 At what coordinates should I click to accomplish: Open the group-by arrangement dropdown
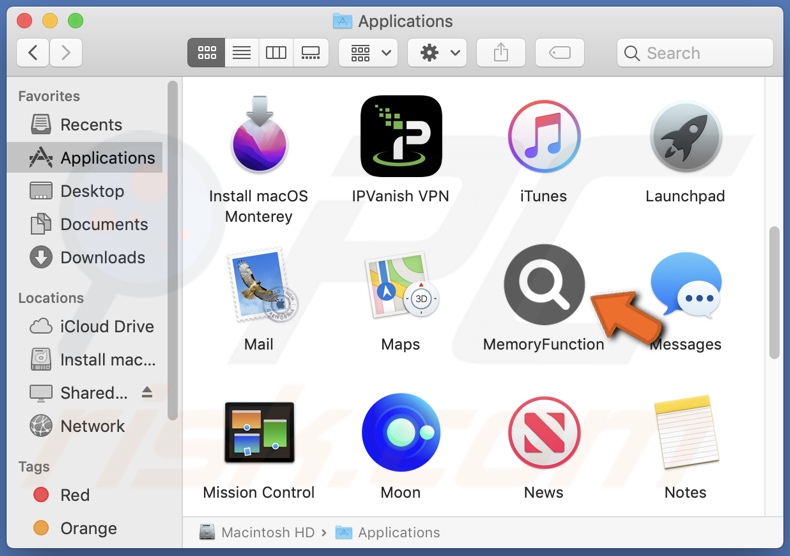tap(368, 52)
